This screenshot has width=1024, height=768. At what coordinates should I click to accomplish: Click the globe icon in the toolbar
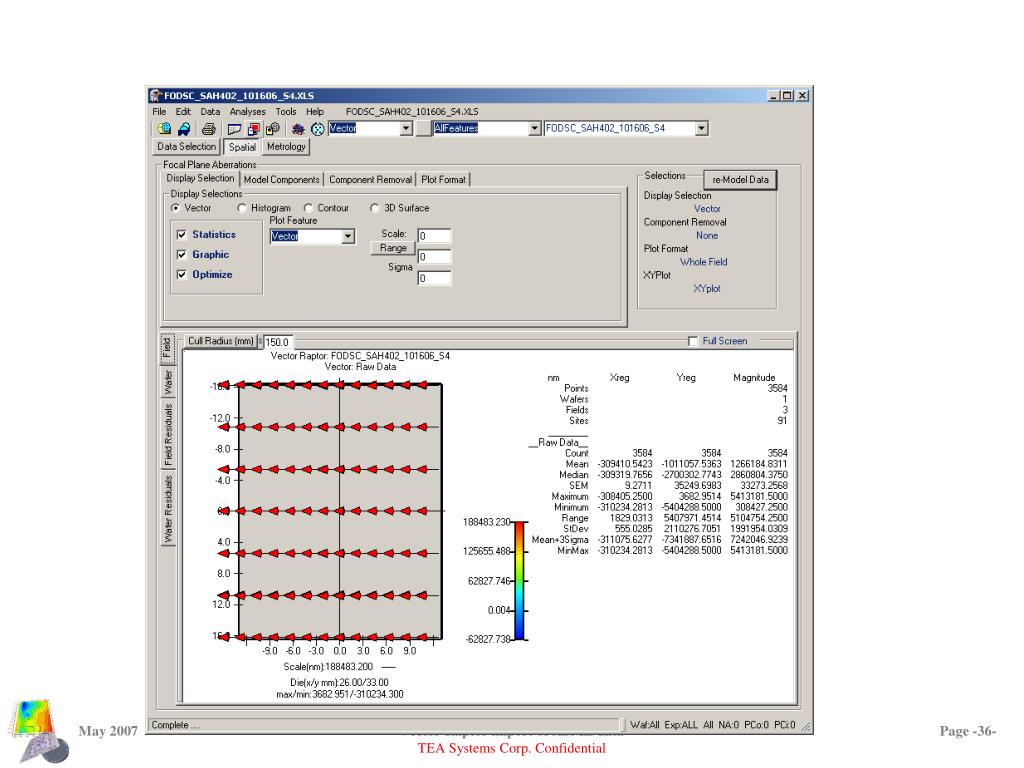tap(164, 129)
